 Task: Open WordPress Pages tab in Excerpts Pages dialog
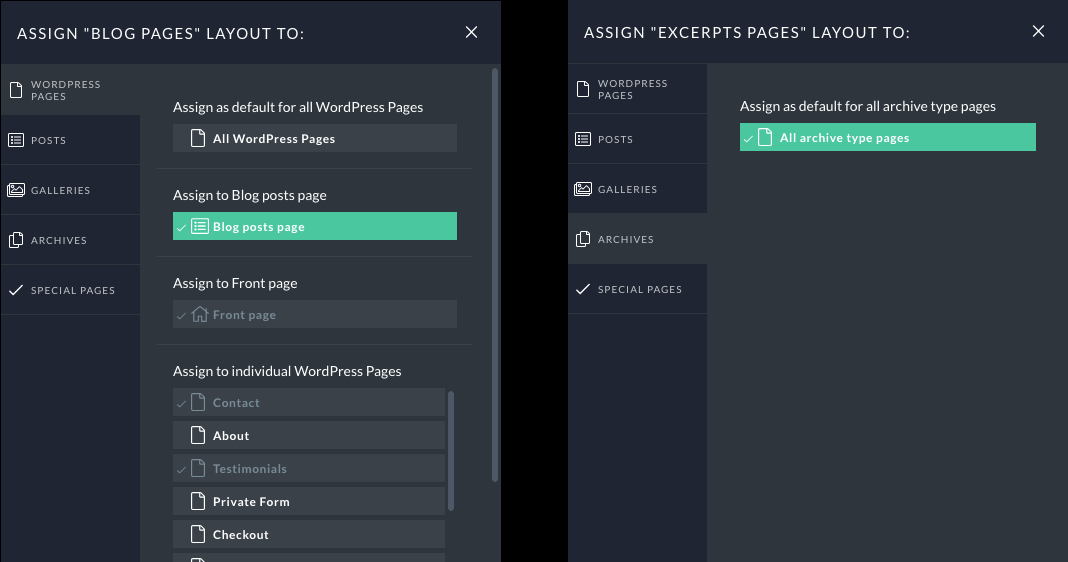638,89
